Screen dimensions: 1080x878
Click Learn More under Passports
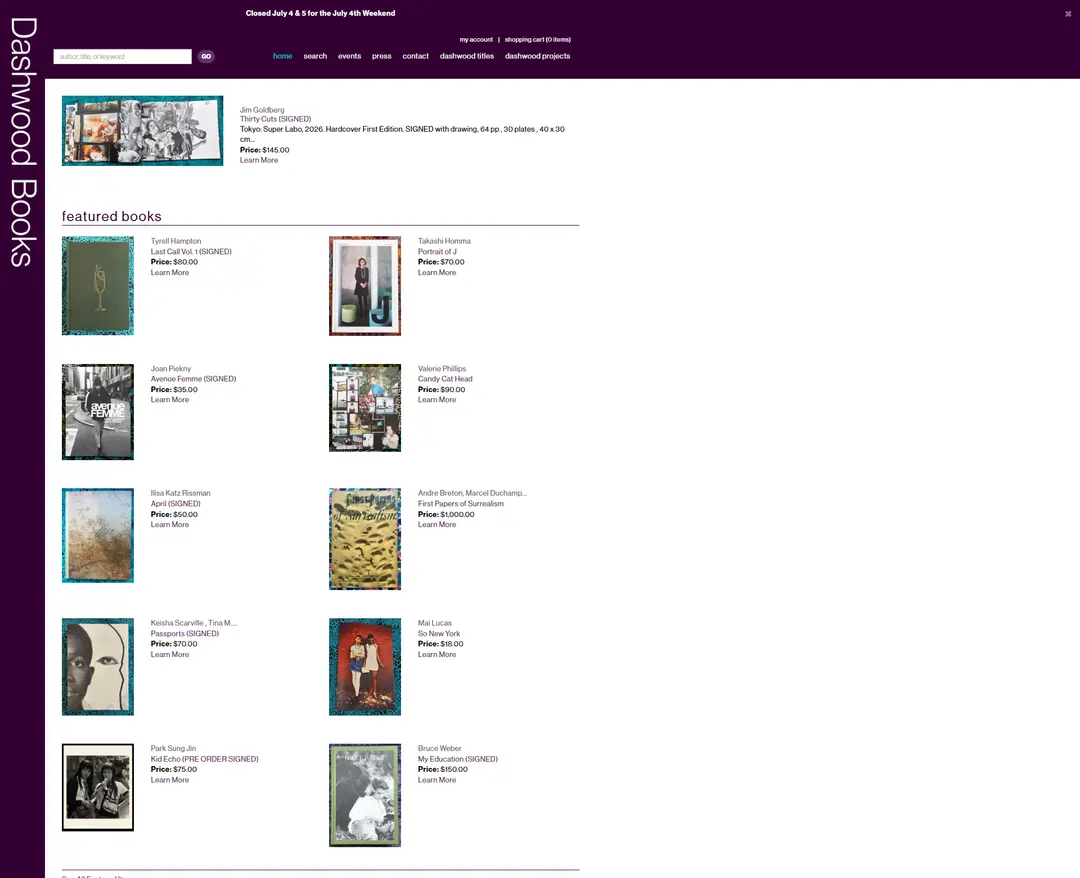tap(170, 655)
